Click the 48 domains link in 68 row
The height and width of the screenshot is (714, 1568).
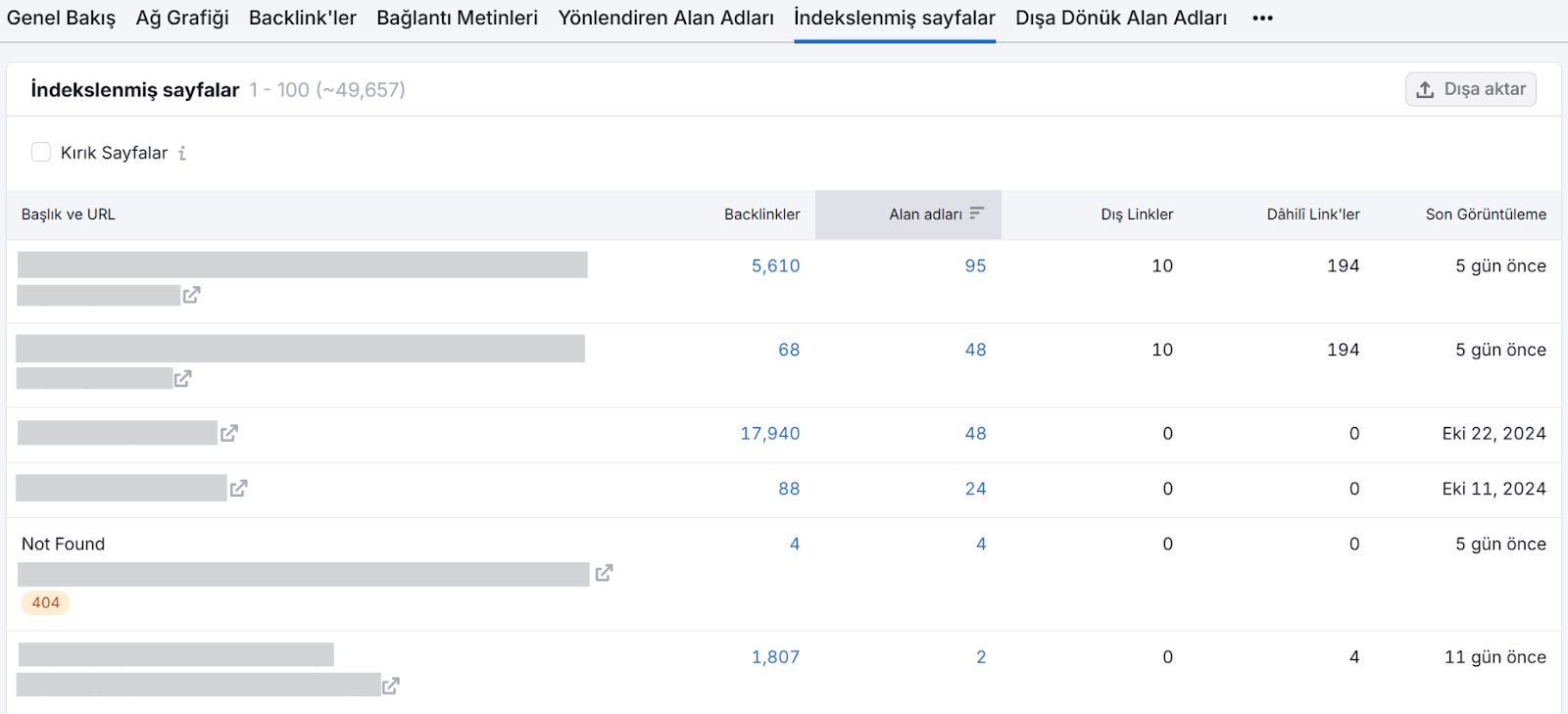pos(975,350)
